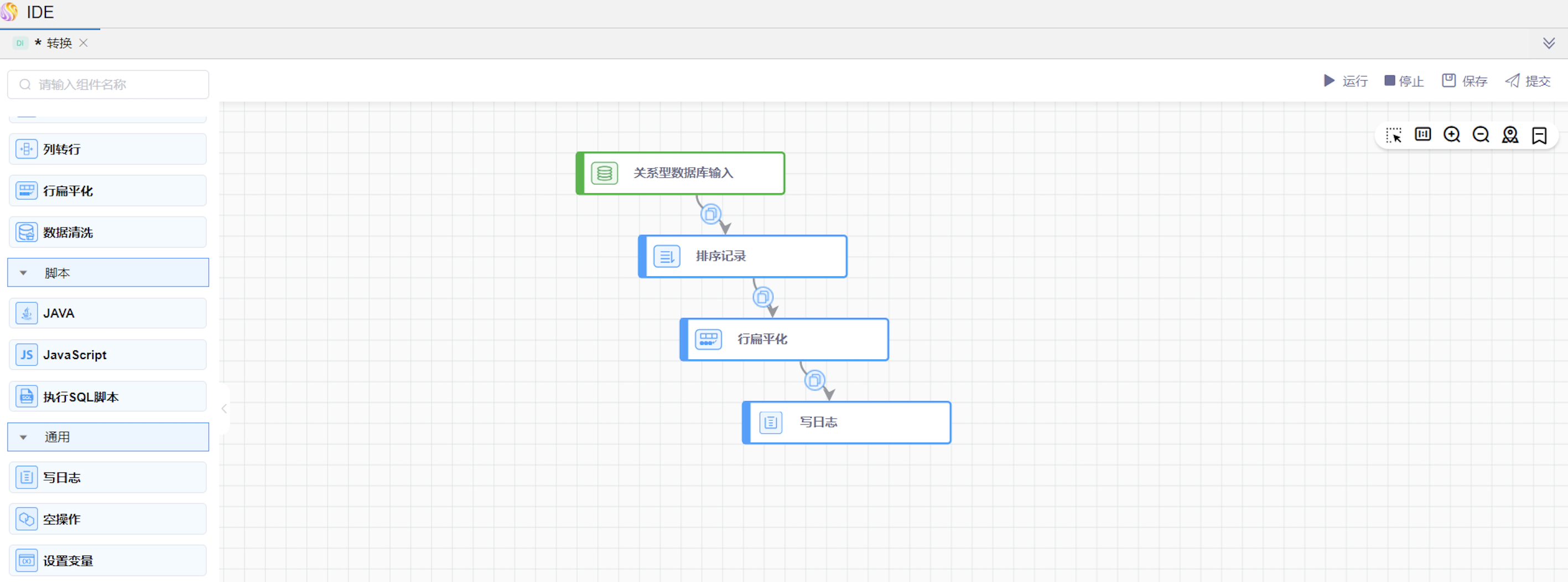Collapse the 通用 category
The image size is (1568, 582).
coord(23,437)
